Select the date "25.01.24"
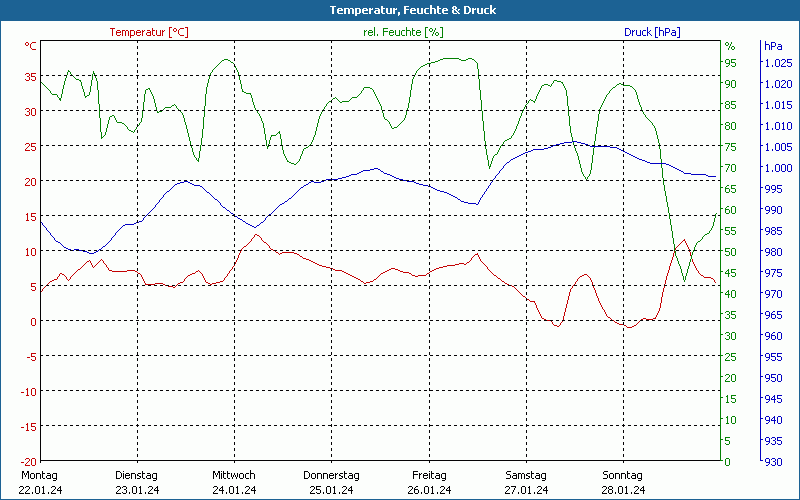 [x=331, y=490]
